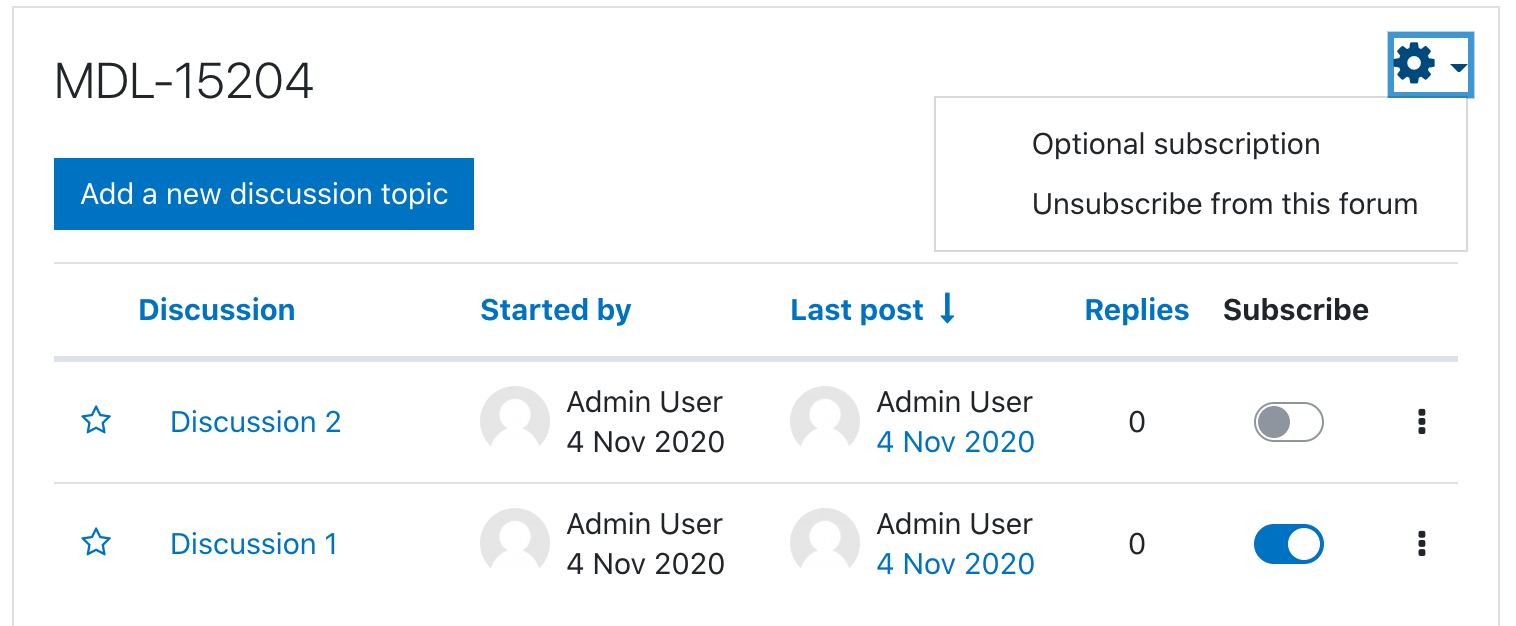Screen dimensions: 1516x626
Task: Click Admin User avatar in Discussion 1 Last post
Action: pos(825,543)
